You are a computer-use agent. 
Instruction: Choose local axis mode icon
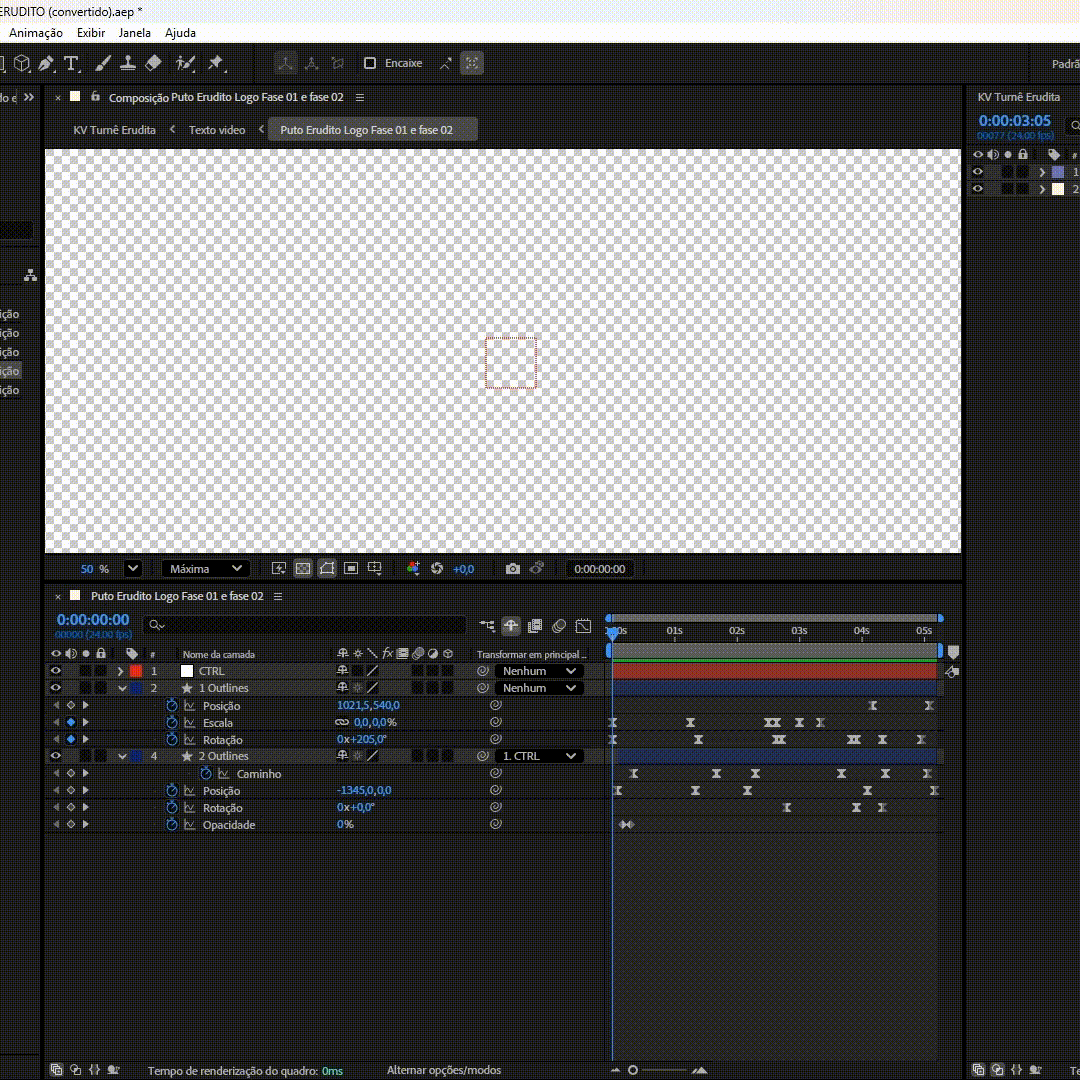coord(284,63)
